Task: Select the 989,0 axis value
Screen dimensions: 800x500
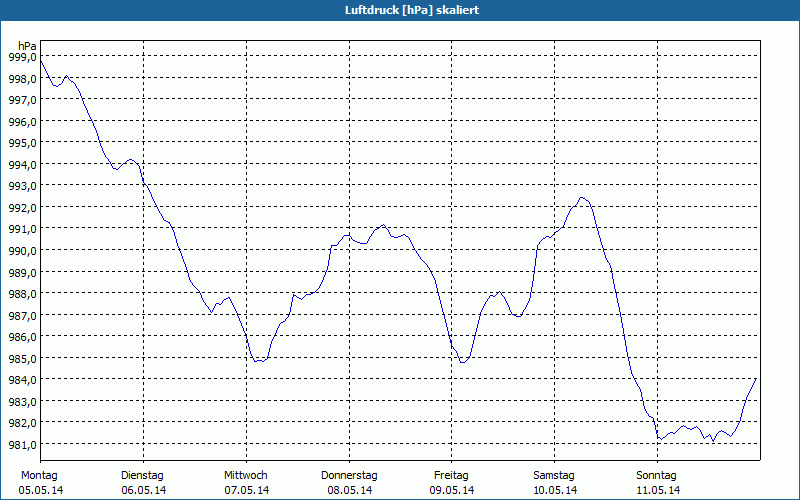Action: (22, 272)
